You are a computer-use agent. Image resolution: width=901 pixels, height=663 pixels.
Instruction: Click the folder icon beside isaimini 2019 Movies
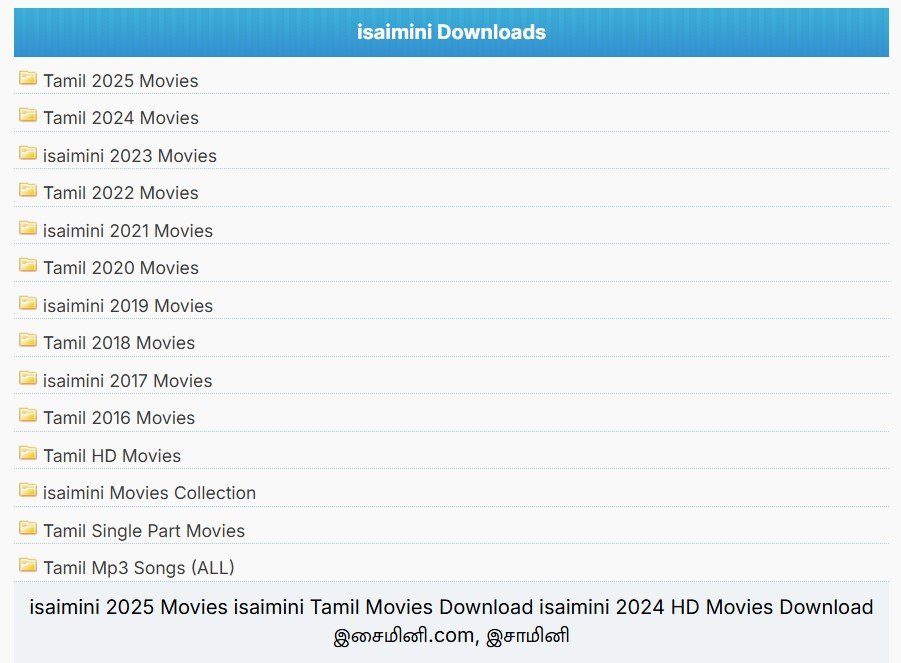pos(28,303)
